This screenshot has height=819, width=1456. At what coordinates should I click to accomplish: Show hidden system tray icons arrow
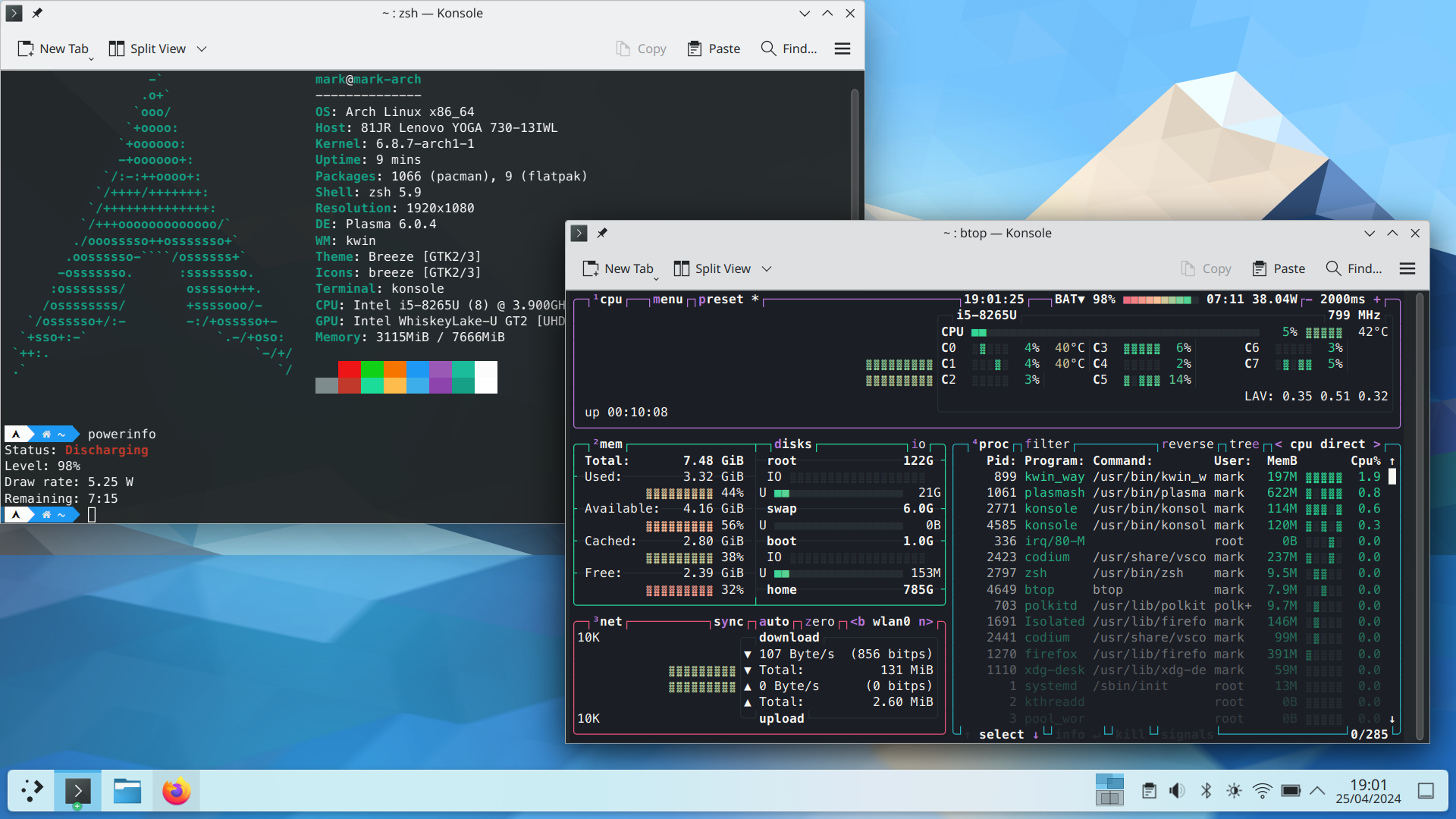coord(1317,791)
